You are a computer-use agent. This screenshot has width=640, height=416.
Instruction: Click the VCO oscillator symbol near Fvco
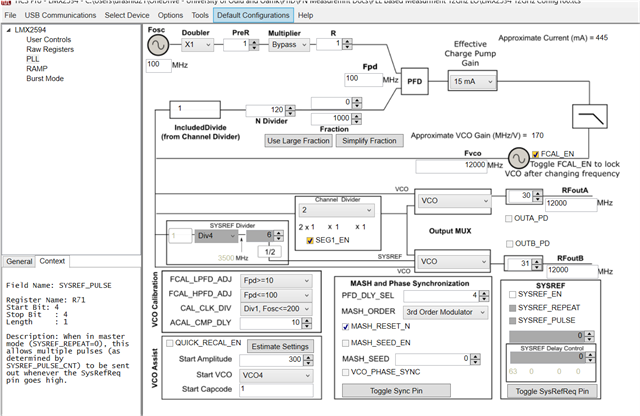(x=518, y=158)
